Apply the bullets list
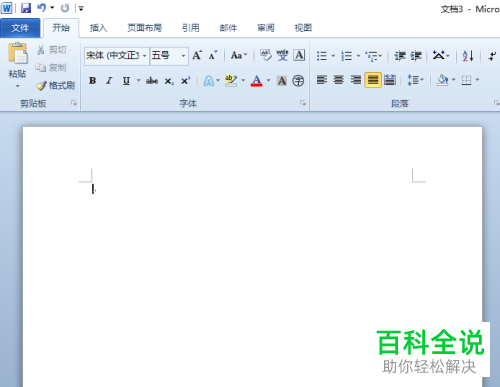Screen dimensions: 500x387 (322, 56)
